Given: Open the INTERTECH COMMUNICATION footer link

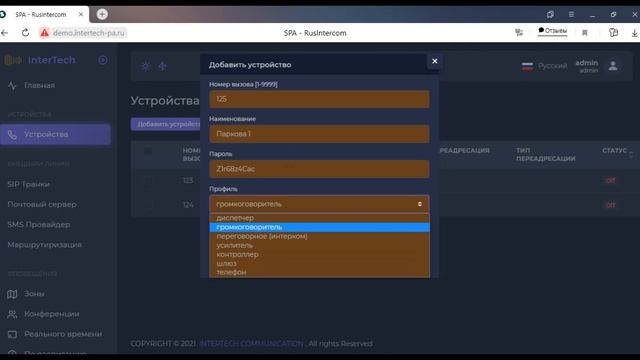Looking at the screenshot, I should coord(251,344).
